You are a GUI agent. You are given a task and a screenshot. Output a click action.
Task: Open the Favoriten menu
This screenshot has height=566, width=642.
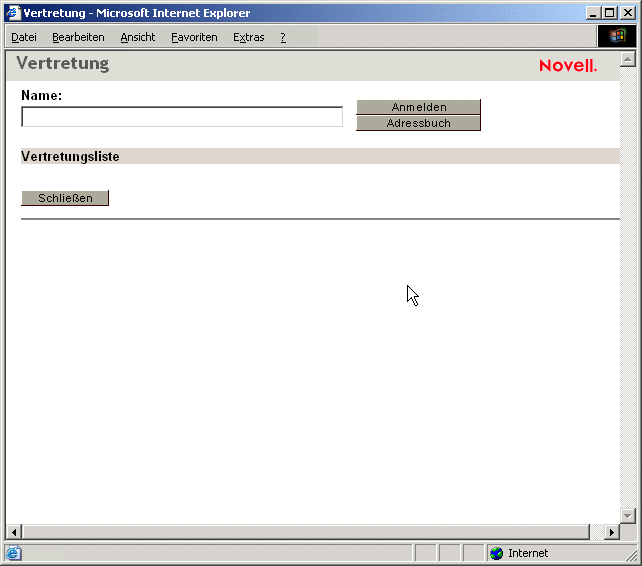(194, 37)
